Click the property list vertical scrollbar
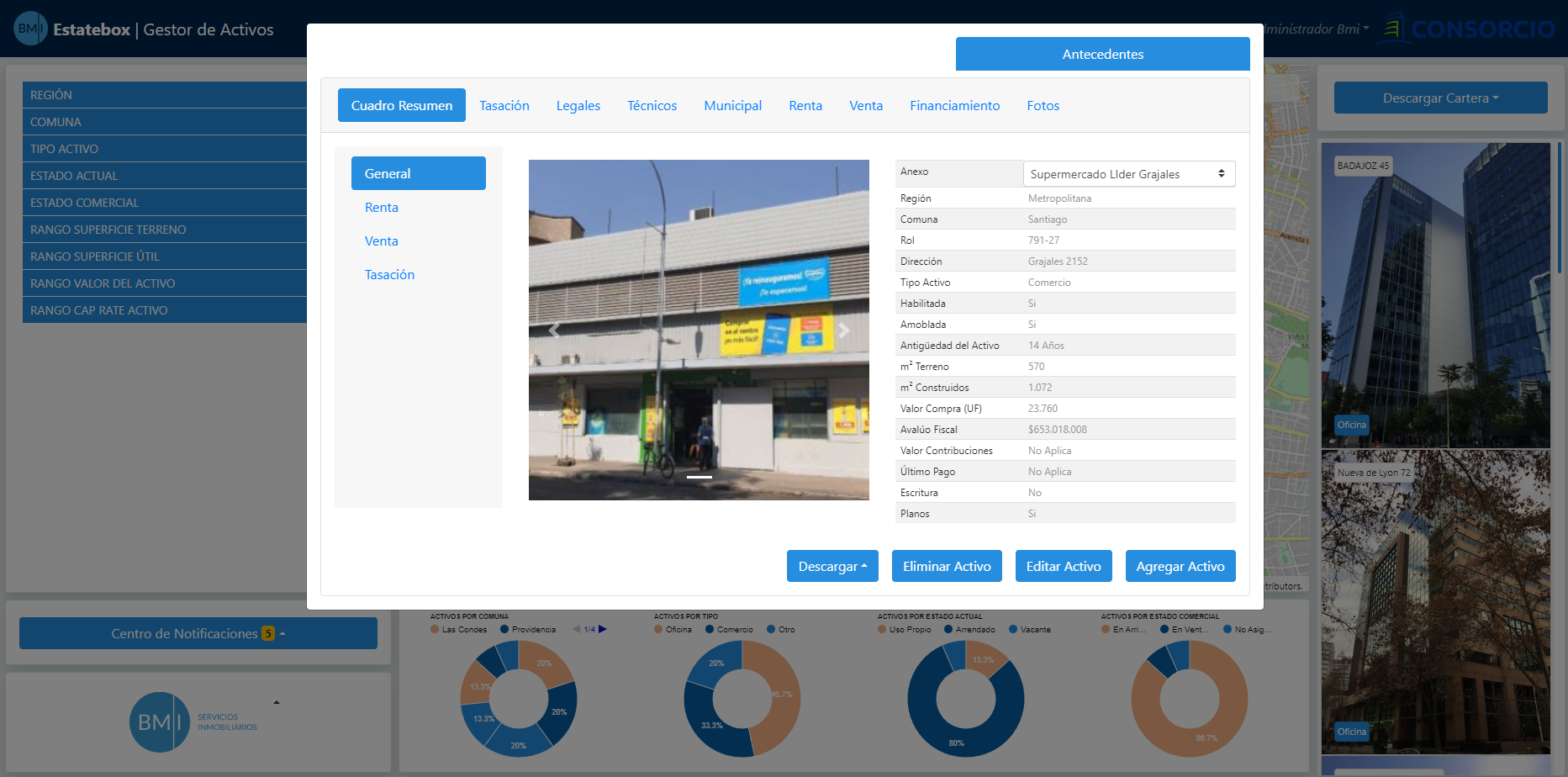Image resolution: width=1568 pixels, height=777 pixels. click(1558, 208)
